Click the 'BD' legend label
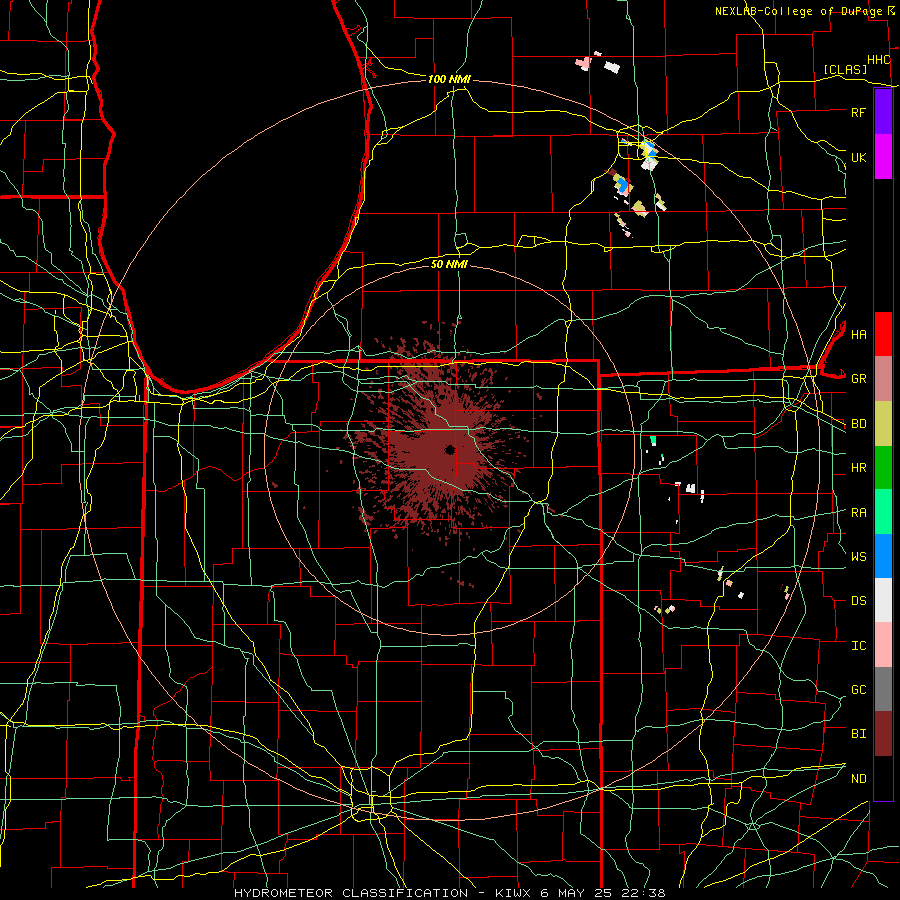The width and height of the screenshot is (900, 900). point(858,424)
